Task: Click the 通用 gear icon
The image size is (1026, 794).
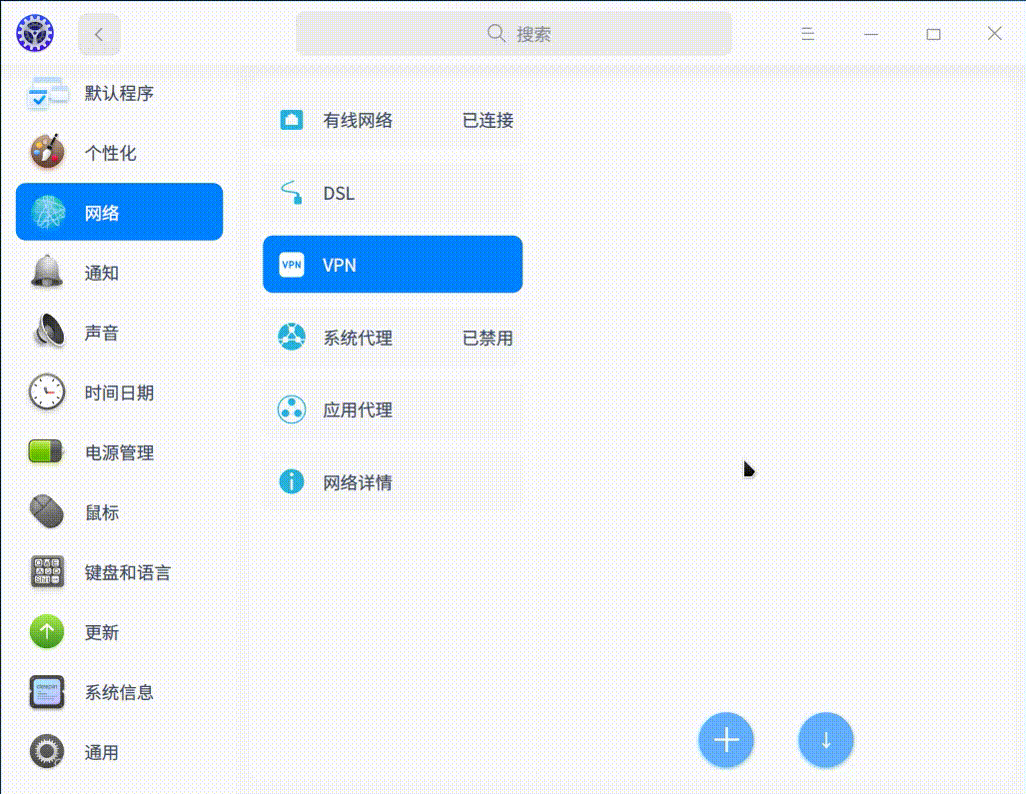Action: (x=47, y=751)
